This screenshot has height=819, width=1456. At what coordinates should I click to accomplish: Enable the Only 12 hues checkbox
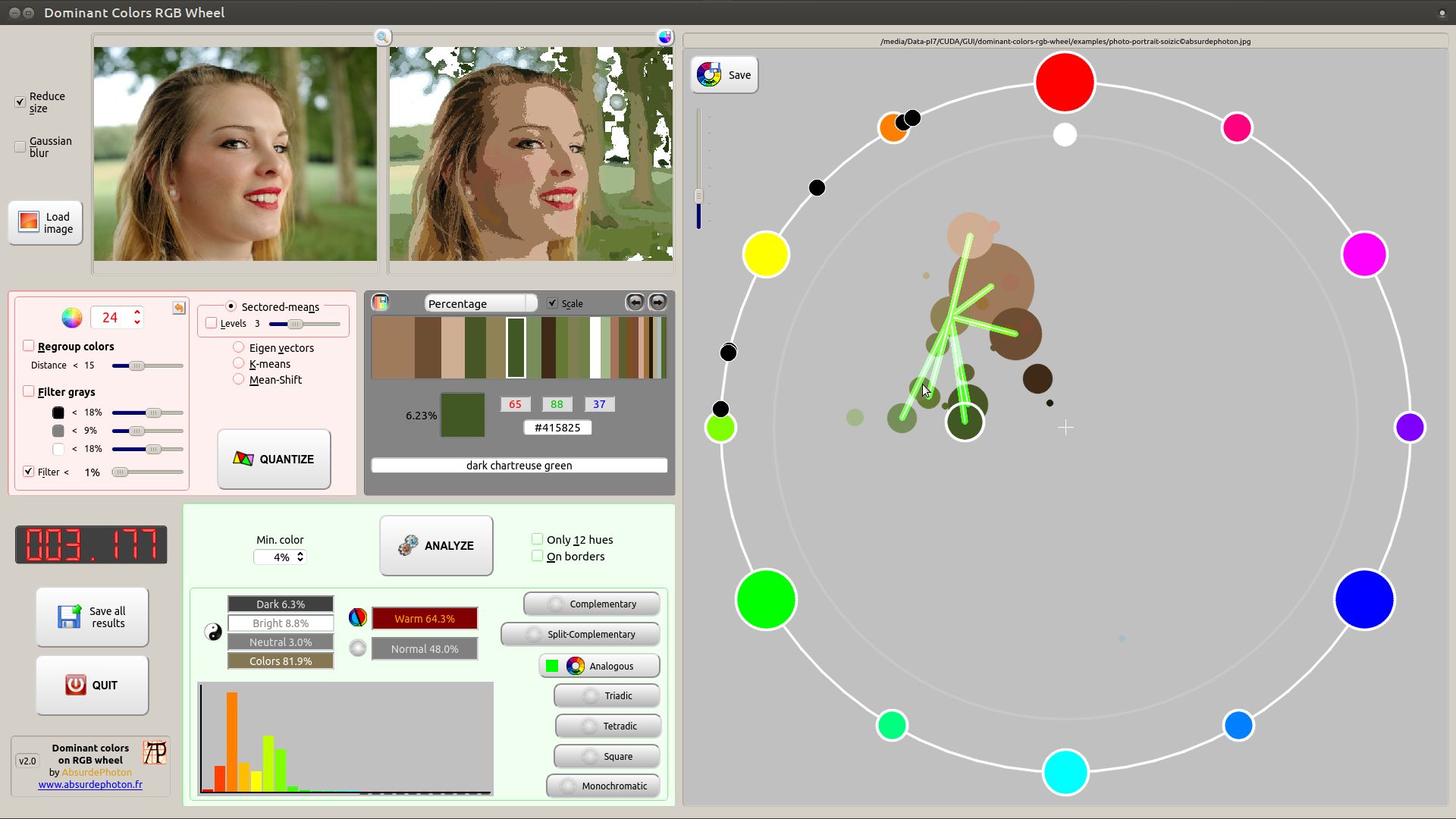(x=538, y=539)
